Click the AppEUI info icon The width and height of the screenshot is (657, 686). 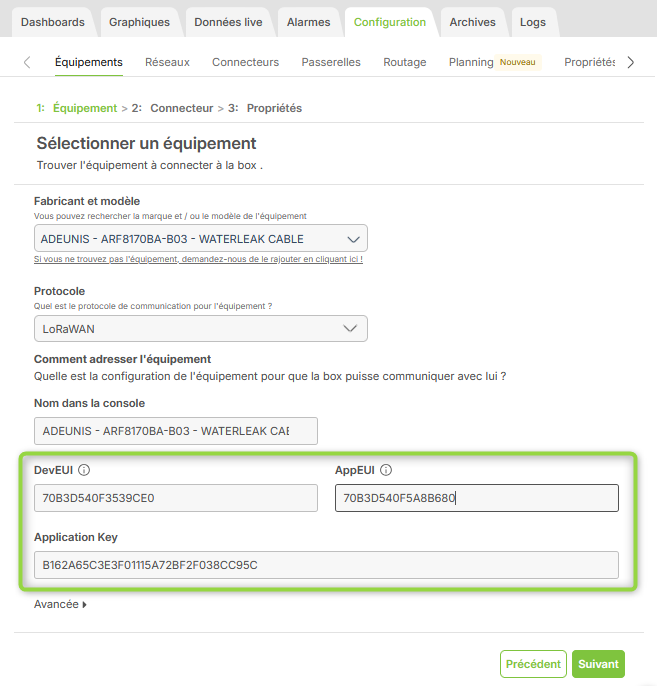click(x=386, y=470)
